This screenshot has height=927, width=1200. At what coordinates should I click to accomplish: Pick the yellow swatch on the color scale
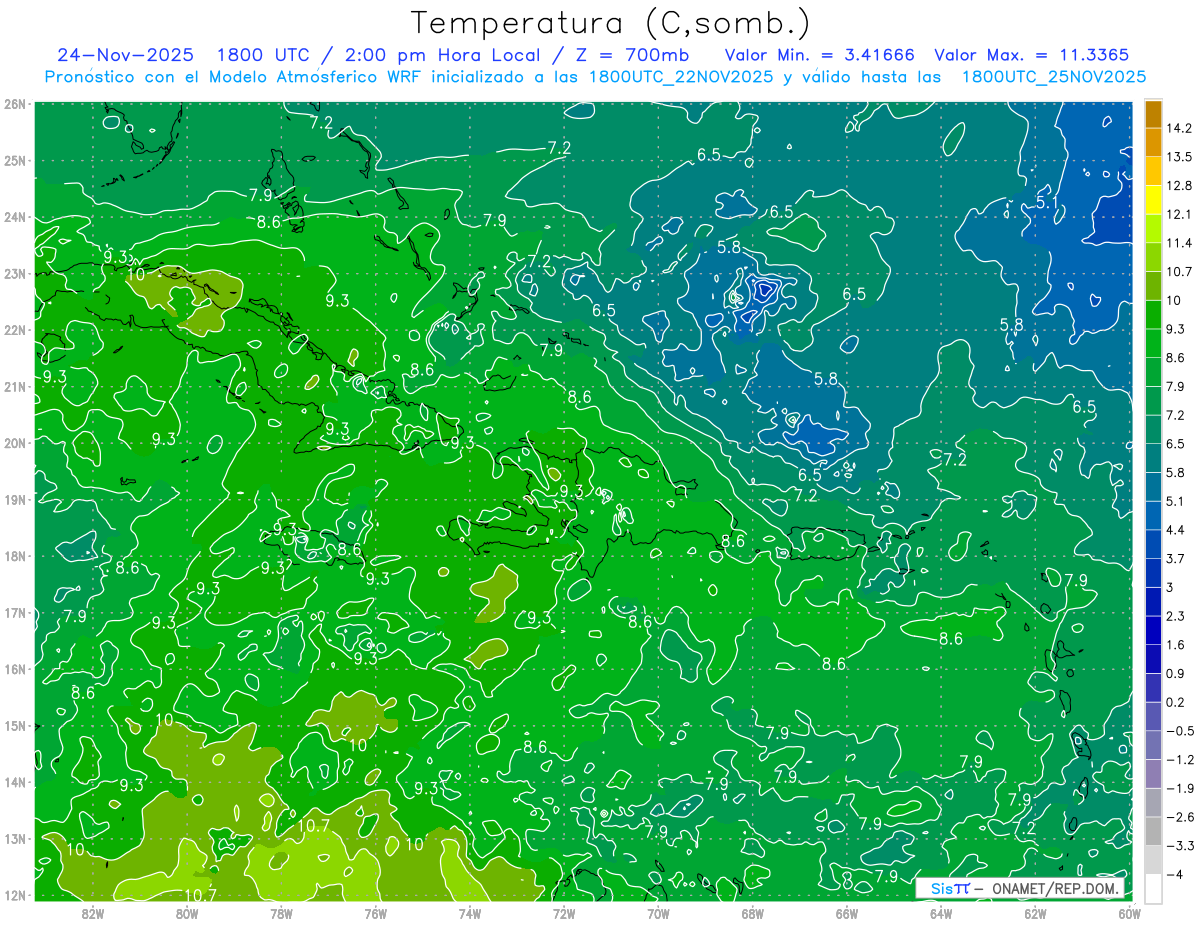[x=1153, y=200]
